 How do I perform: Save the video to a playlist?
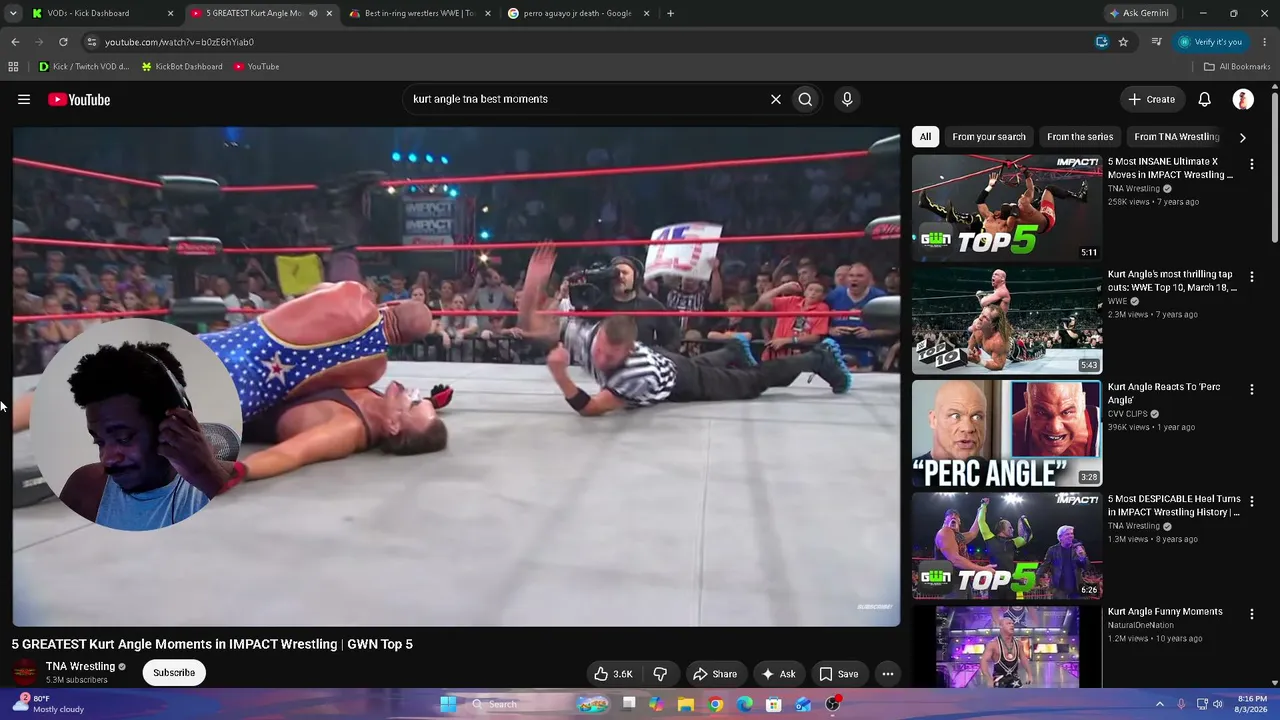[x=839, y=674]
